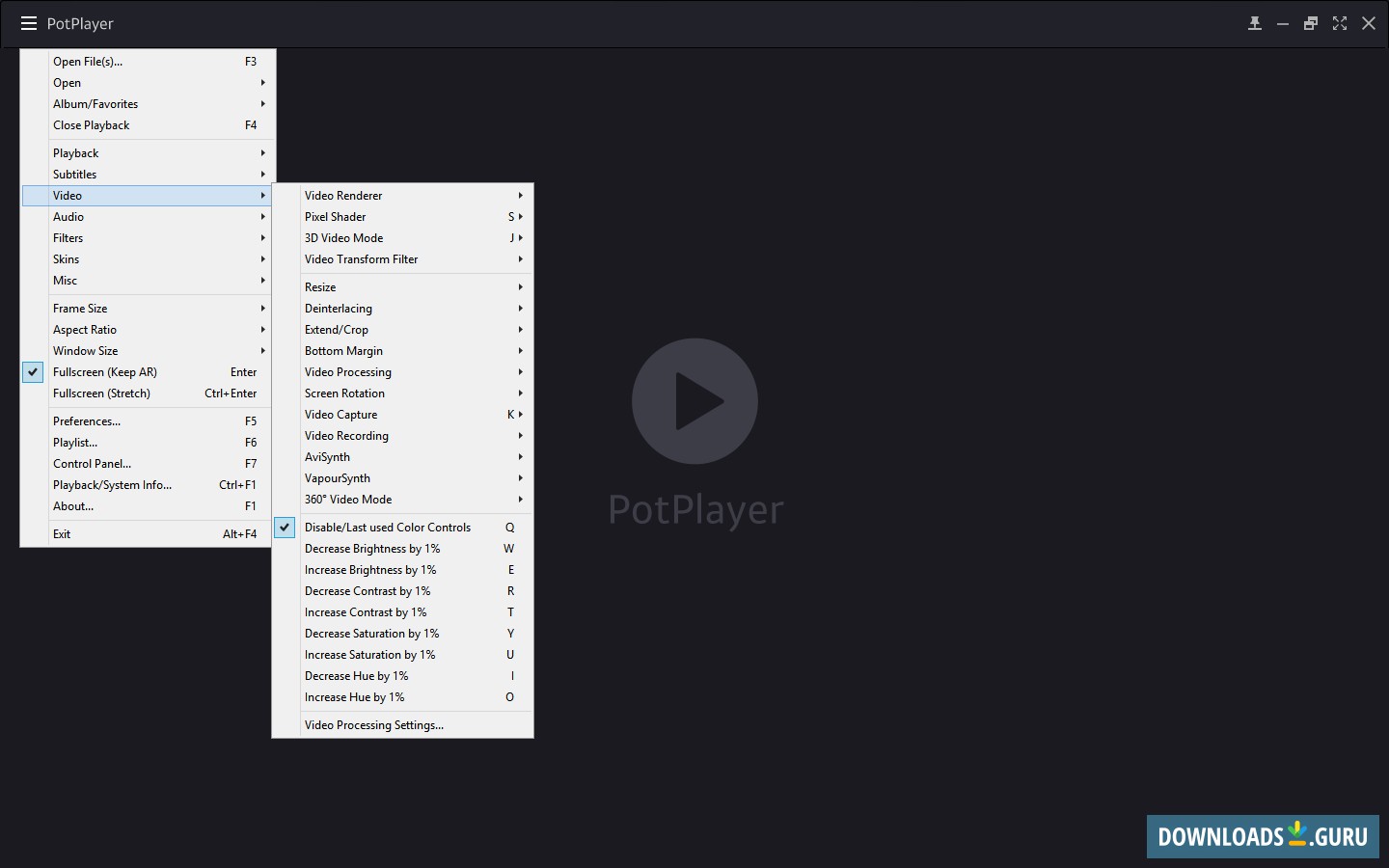Open Playback/System Info... entry
The image size is (1389, 868).
pyautogui.click(x=148, y=485)
